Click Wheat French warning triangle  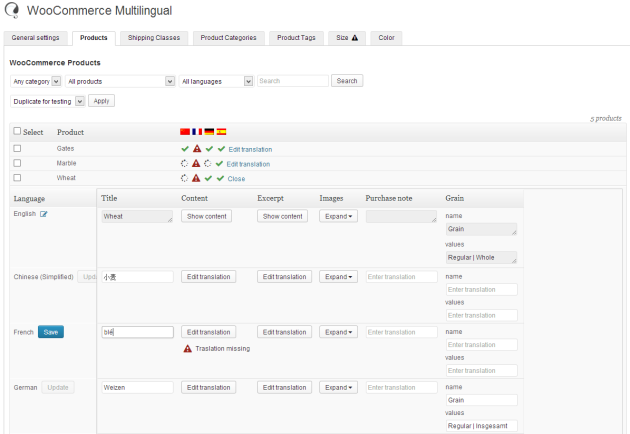(x=196, y=178)
